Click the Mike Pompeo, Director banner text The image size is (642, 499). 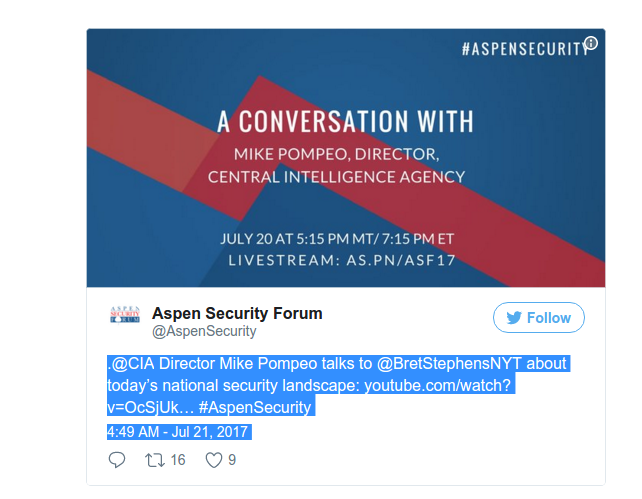click(336, 156)
